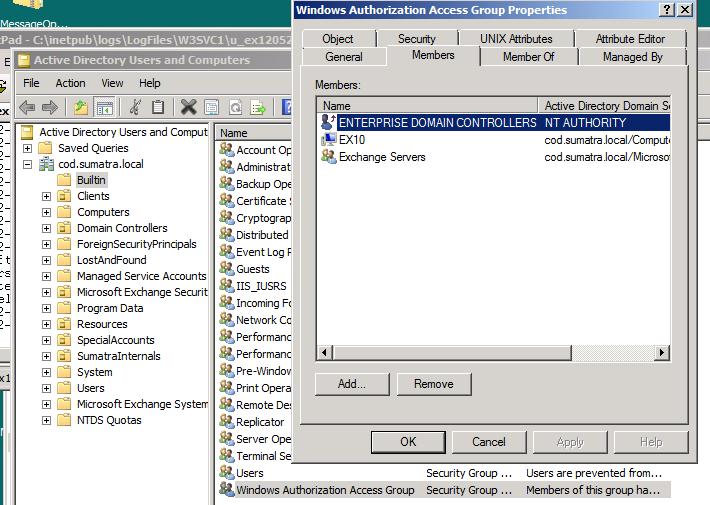This screenshot has height=505, width=710.
Task: Select the Program Data tree item
Action: tap(110, 308)
